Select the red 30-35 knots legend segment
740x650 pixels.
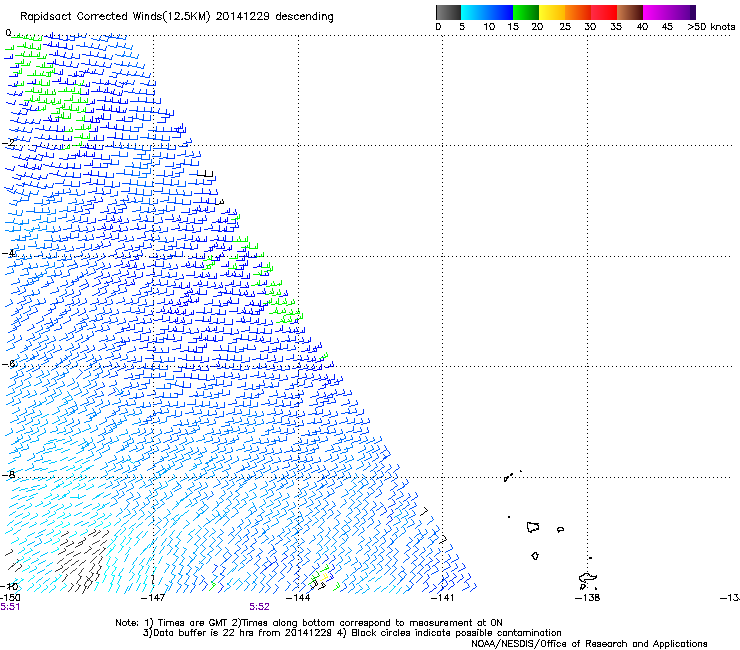click(x=604, y=12)
